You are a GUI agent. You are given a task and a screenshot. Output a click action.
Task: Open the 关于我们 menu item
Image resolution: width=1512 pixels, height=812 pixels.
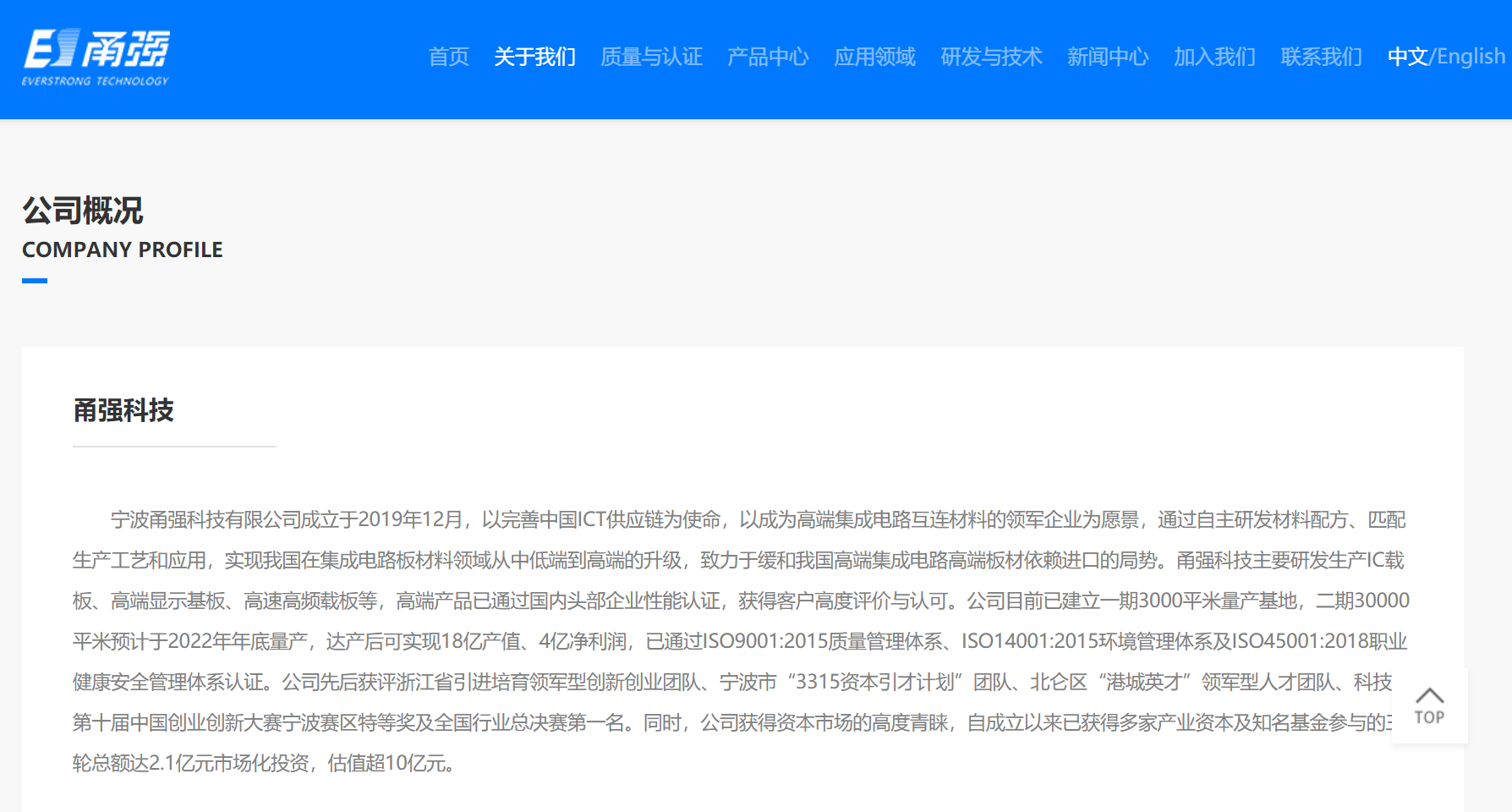(x=534, y=57)
